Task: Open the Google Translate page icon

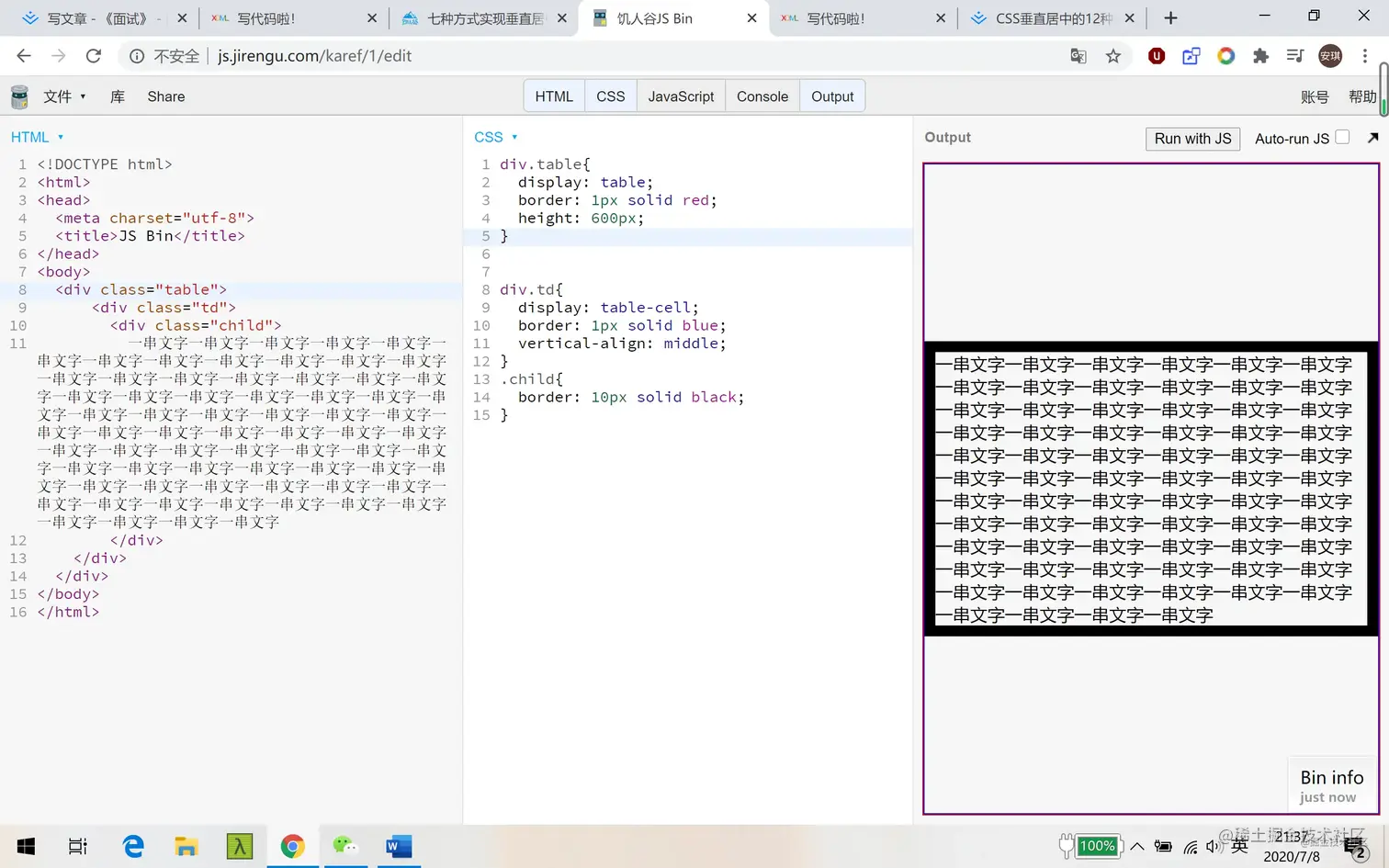Action: coord(1078,56)
